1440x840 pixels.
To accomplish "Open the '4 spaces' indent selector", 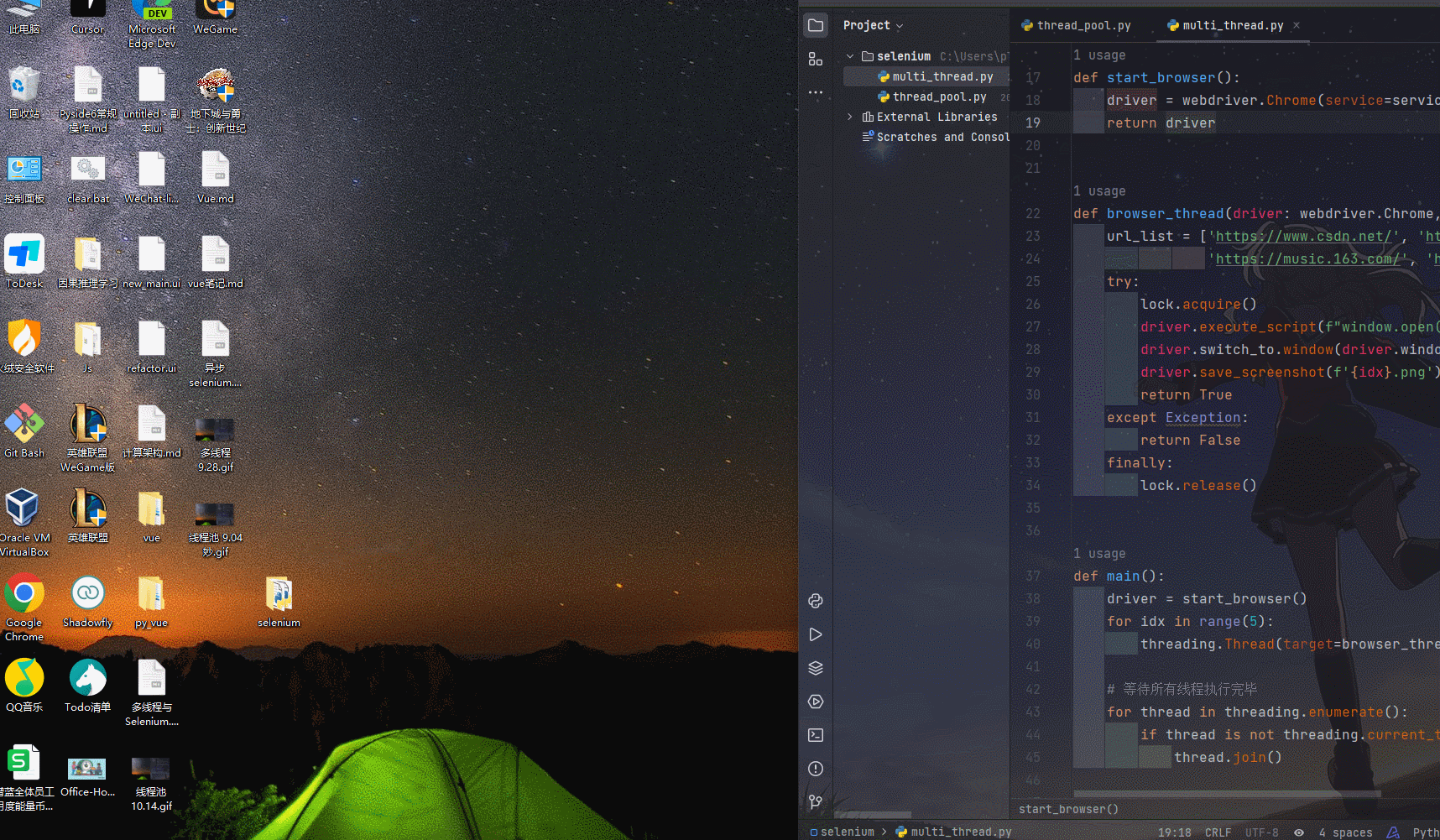I will [1345, 832].
